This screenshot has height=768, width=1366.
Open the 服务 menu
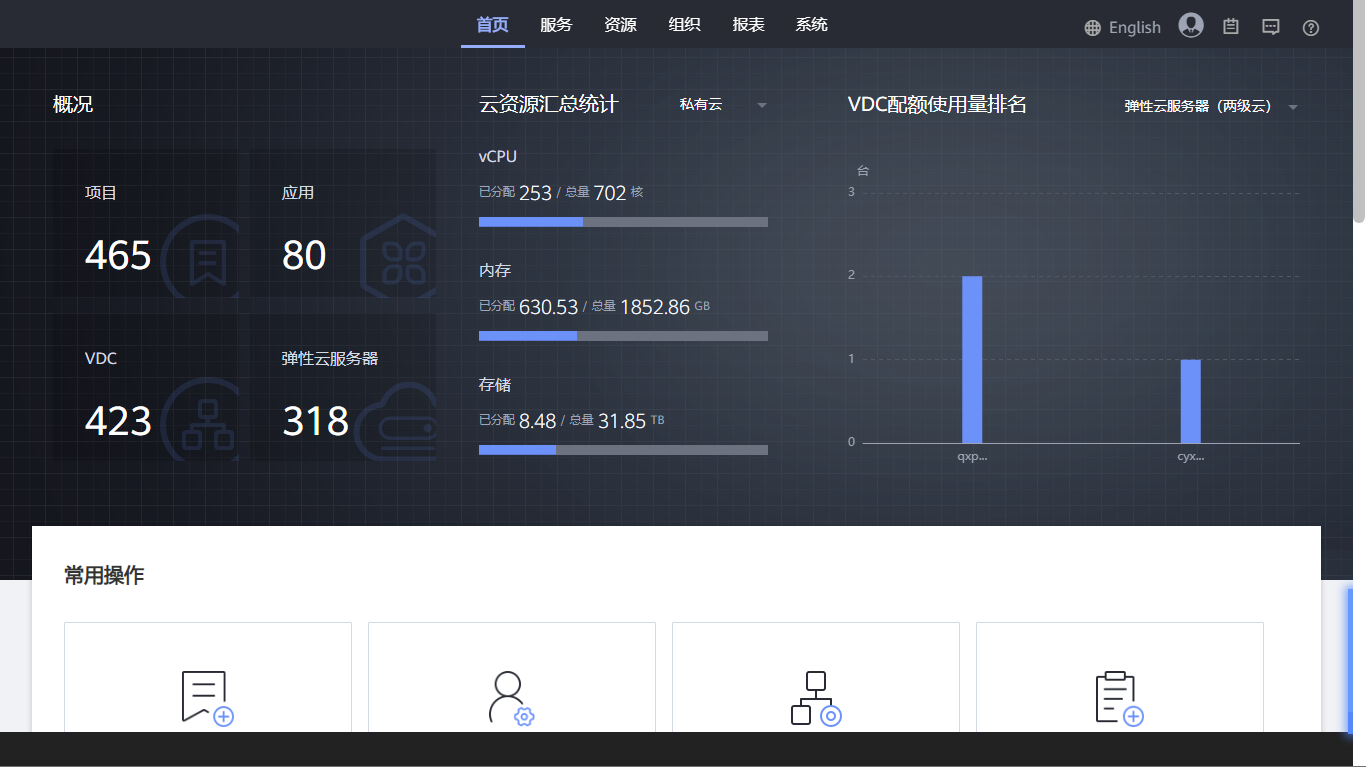coord(556,25)
